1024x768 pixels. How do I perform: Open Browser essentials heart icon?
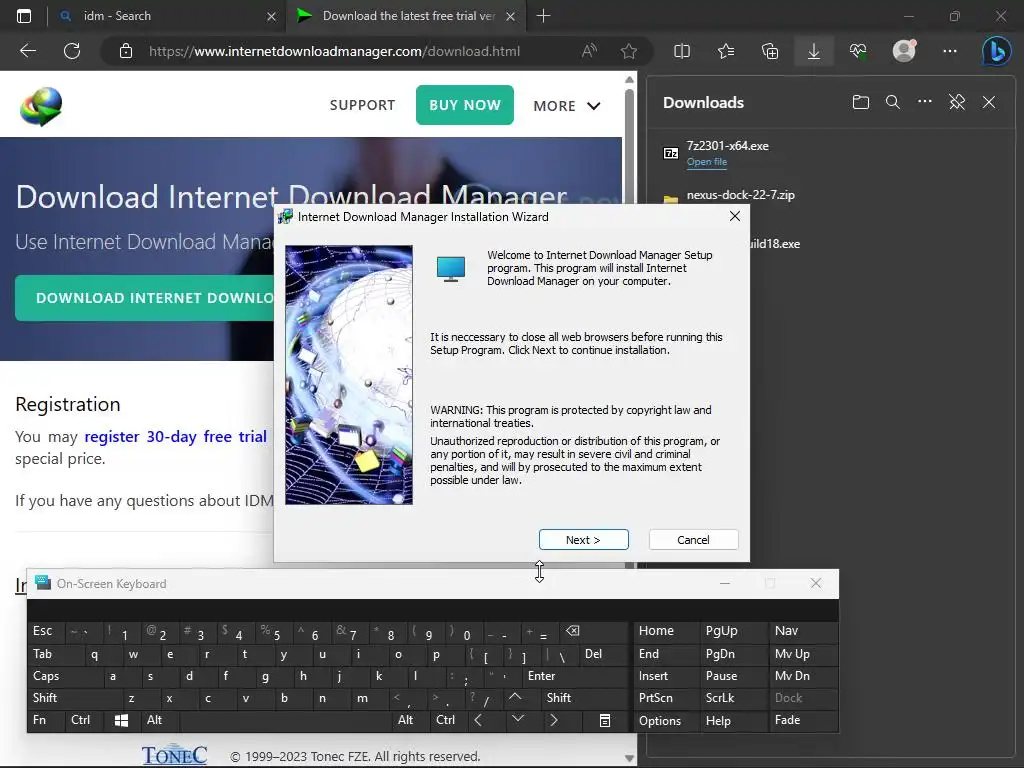click(x=858, y=51)
